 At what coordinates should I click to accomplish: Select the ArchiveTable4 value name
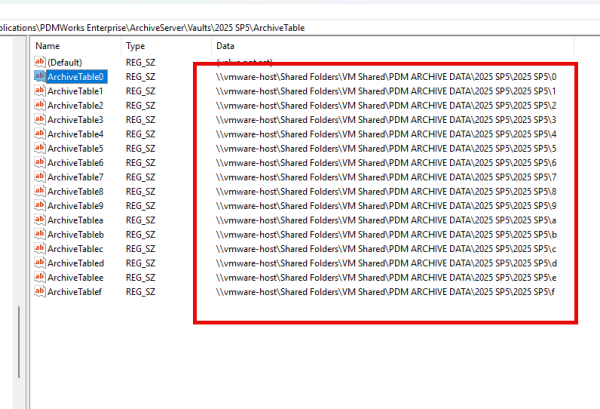tap(75, 134)
